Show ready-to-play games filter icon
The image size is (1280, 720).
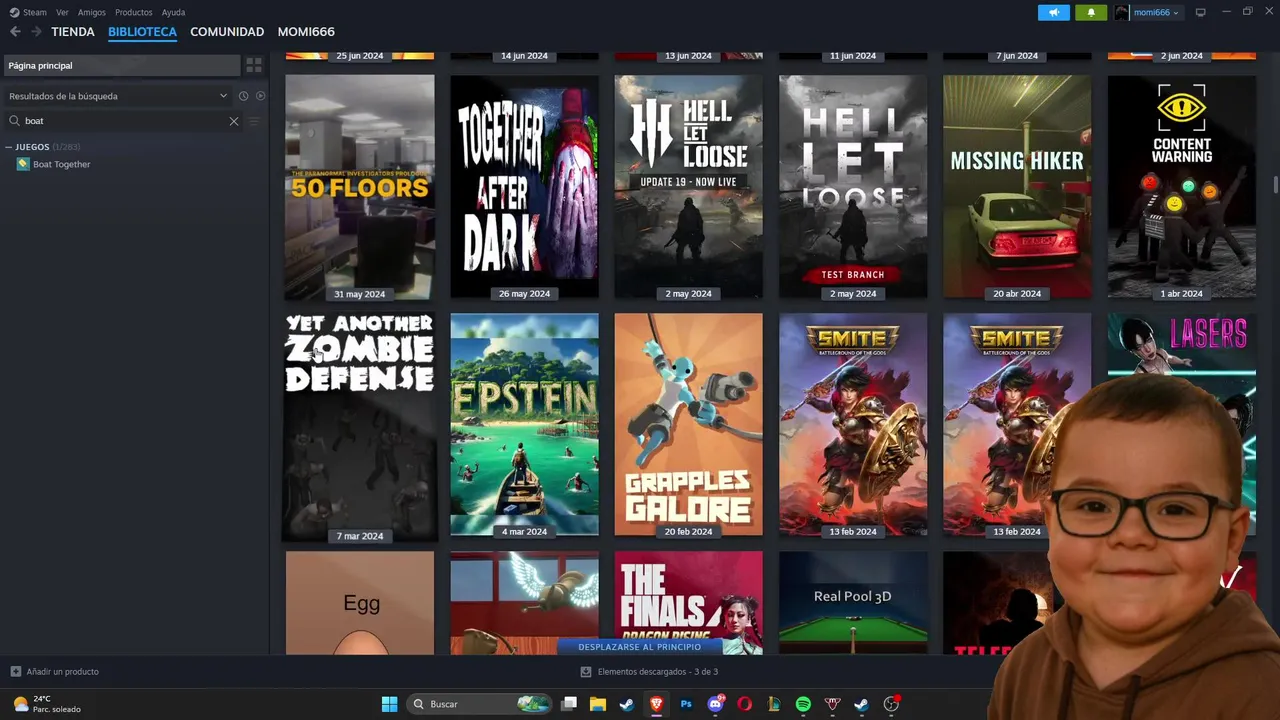tap(260, 96)
